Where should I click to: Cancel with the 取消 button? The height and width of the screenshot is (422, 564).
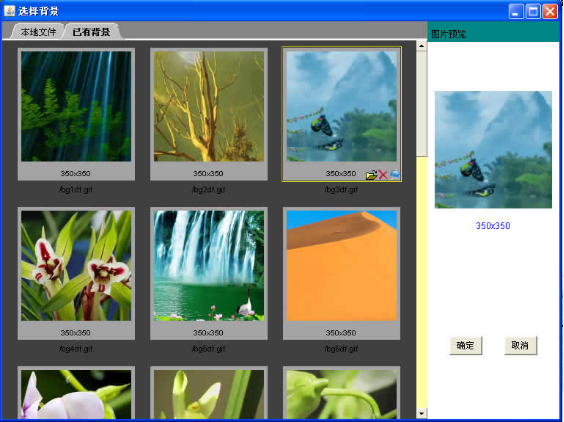tap(520, 345)
